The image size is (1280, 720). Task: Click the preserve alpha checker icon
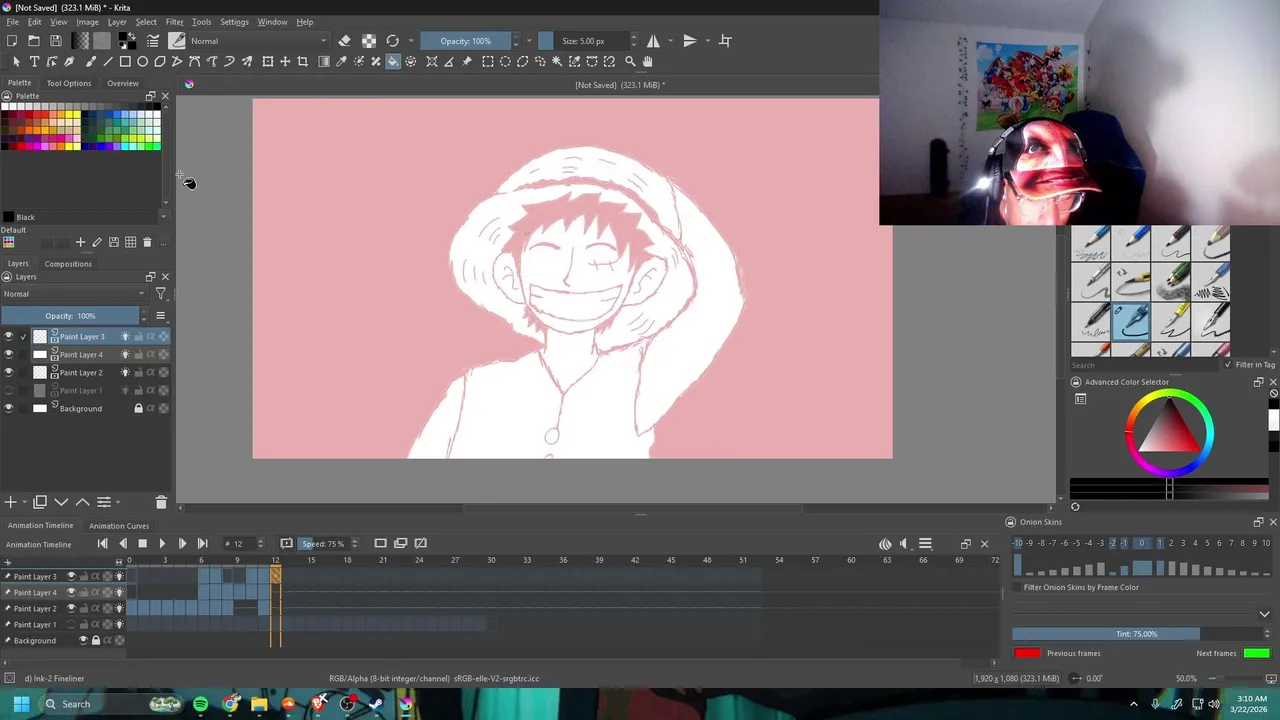[x=369, y=41]
